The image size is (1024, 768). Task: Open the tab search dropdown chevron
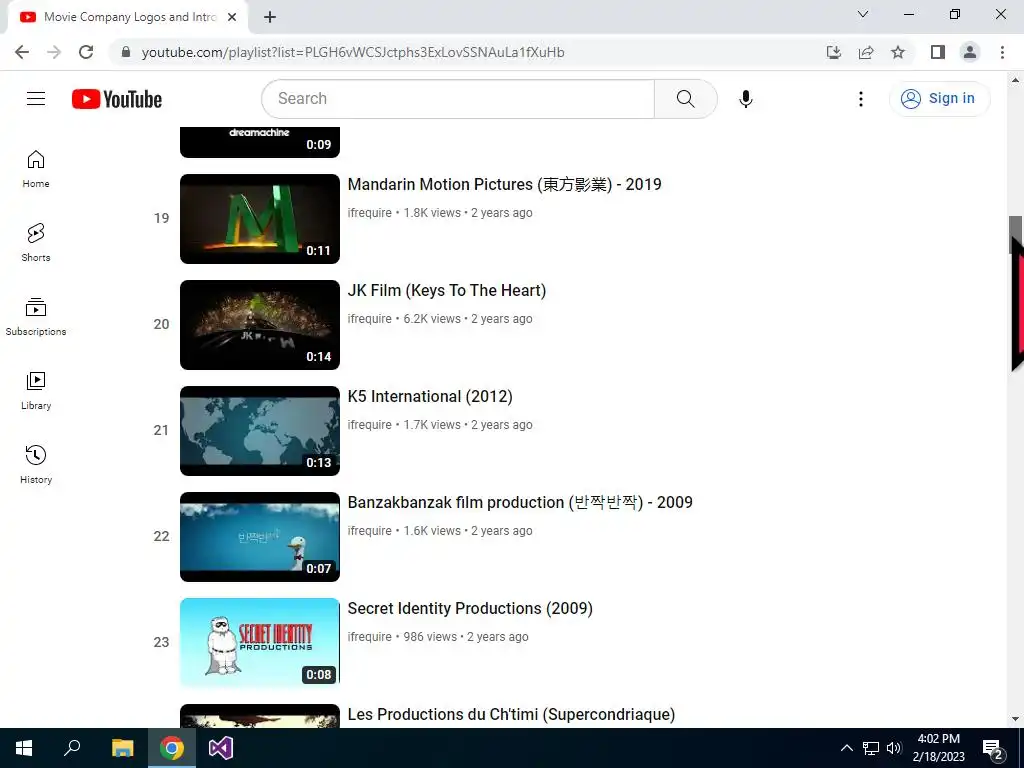[863, 14]
